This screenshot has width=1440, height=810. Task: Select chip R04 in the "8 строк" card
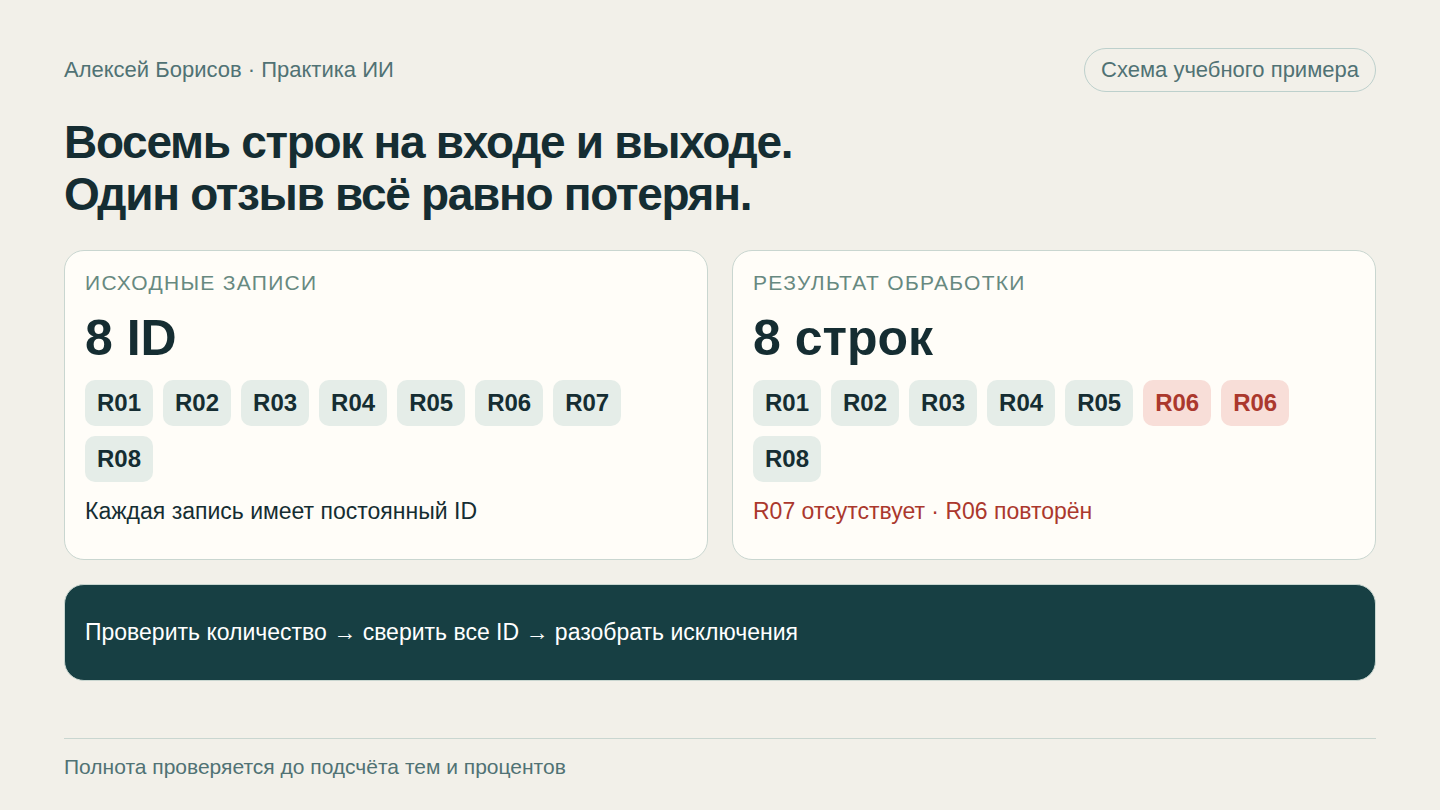[1021, 403]
